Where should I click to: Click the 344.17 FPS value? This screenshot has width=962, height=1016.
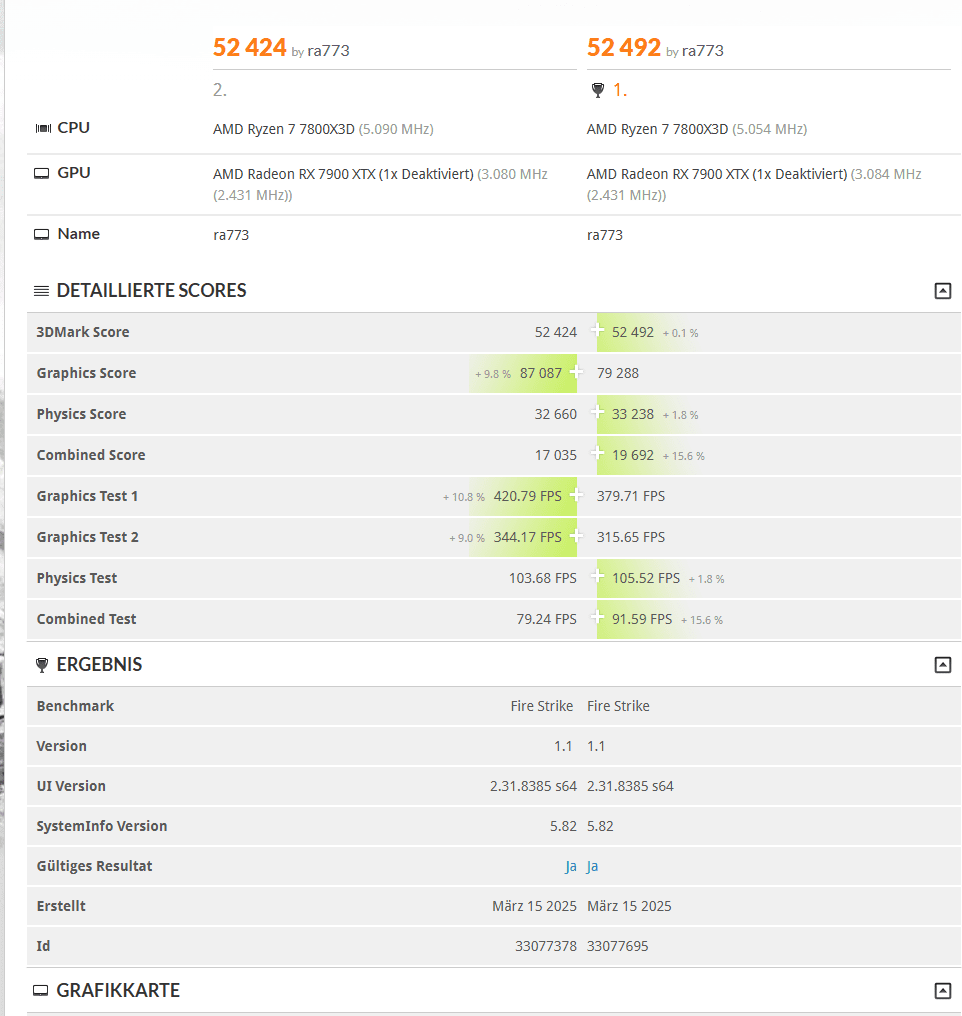pyautogui.click(x=528, y=537)
